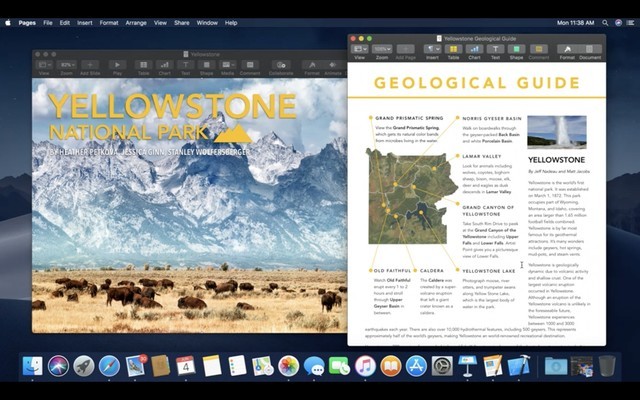This screenshot has width=640, height=400.
Task: Open the View dropdown in Yellowstone presentation
Action: tap(43, 65)
